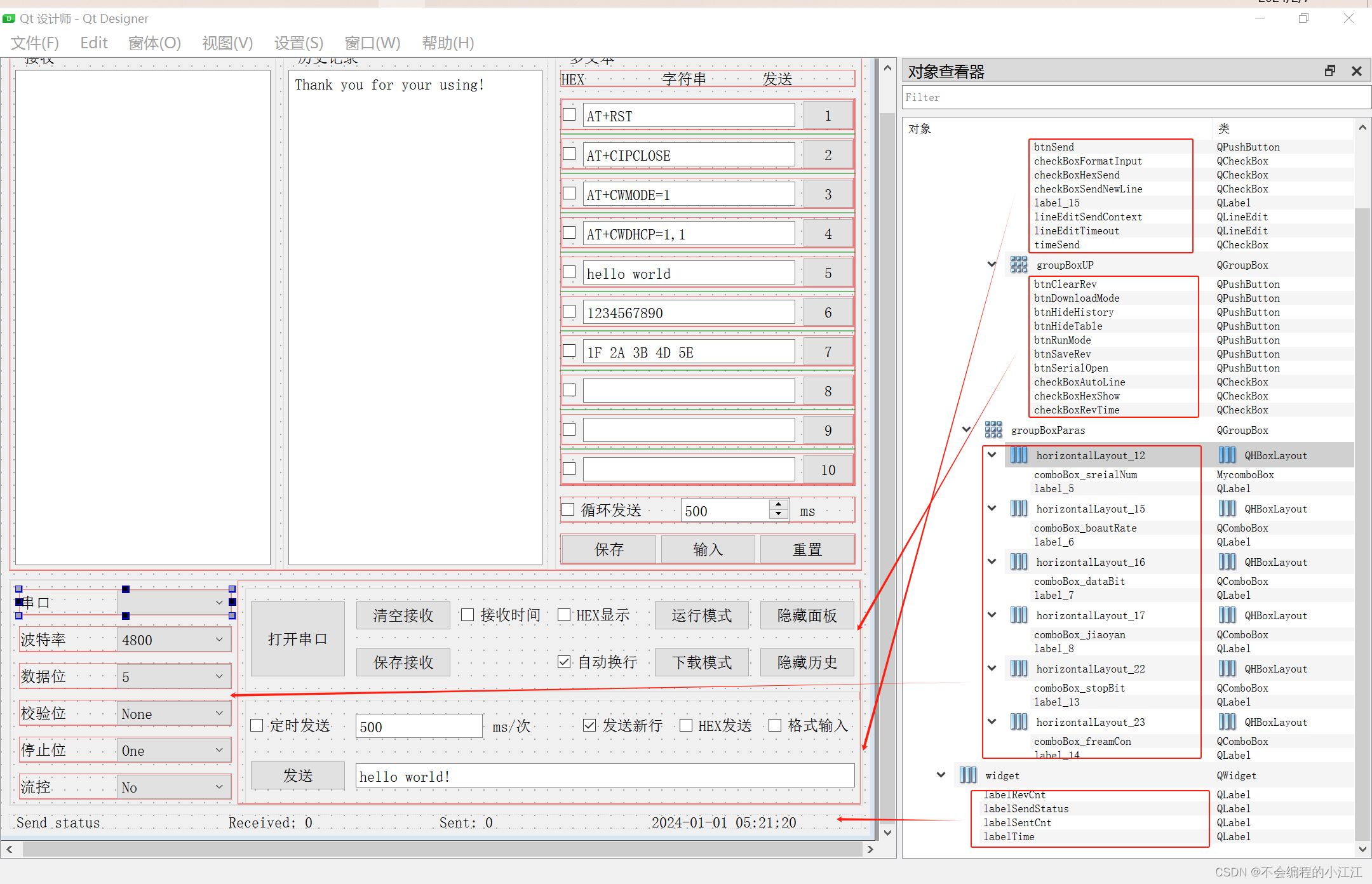Click the 运行模式 (Run Mode) button icon
1372x884 pixels.
(702, 615)
